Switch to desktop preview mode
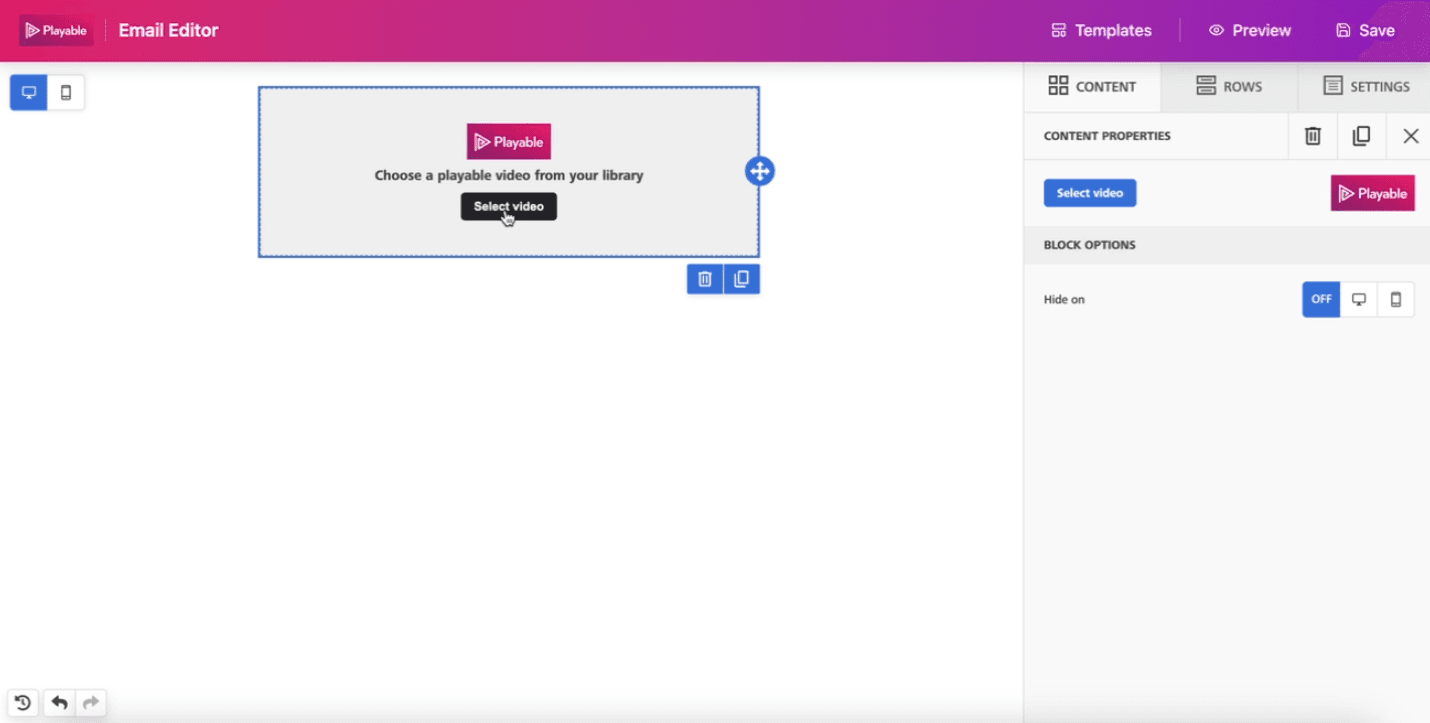The width and height of the screenshot is (1430, 723). click(x=29, y=93)
